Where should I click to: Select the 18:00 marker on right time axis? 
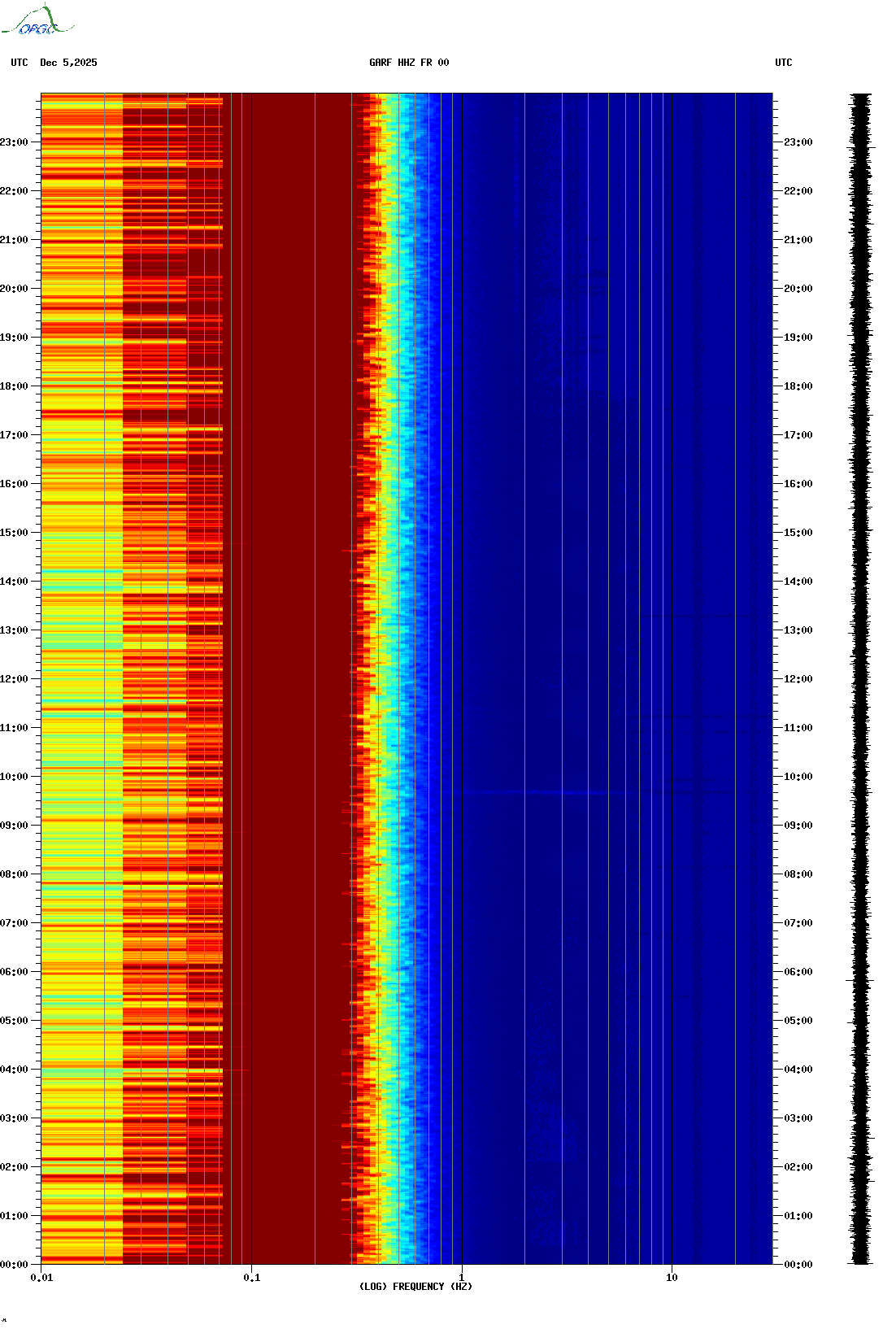point(798,386)
